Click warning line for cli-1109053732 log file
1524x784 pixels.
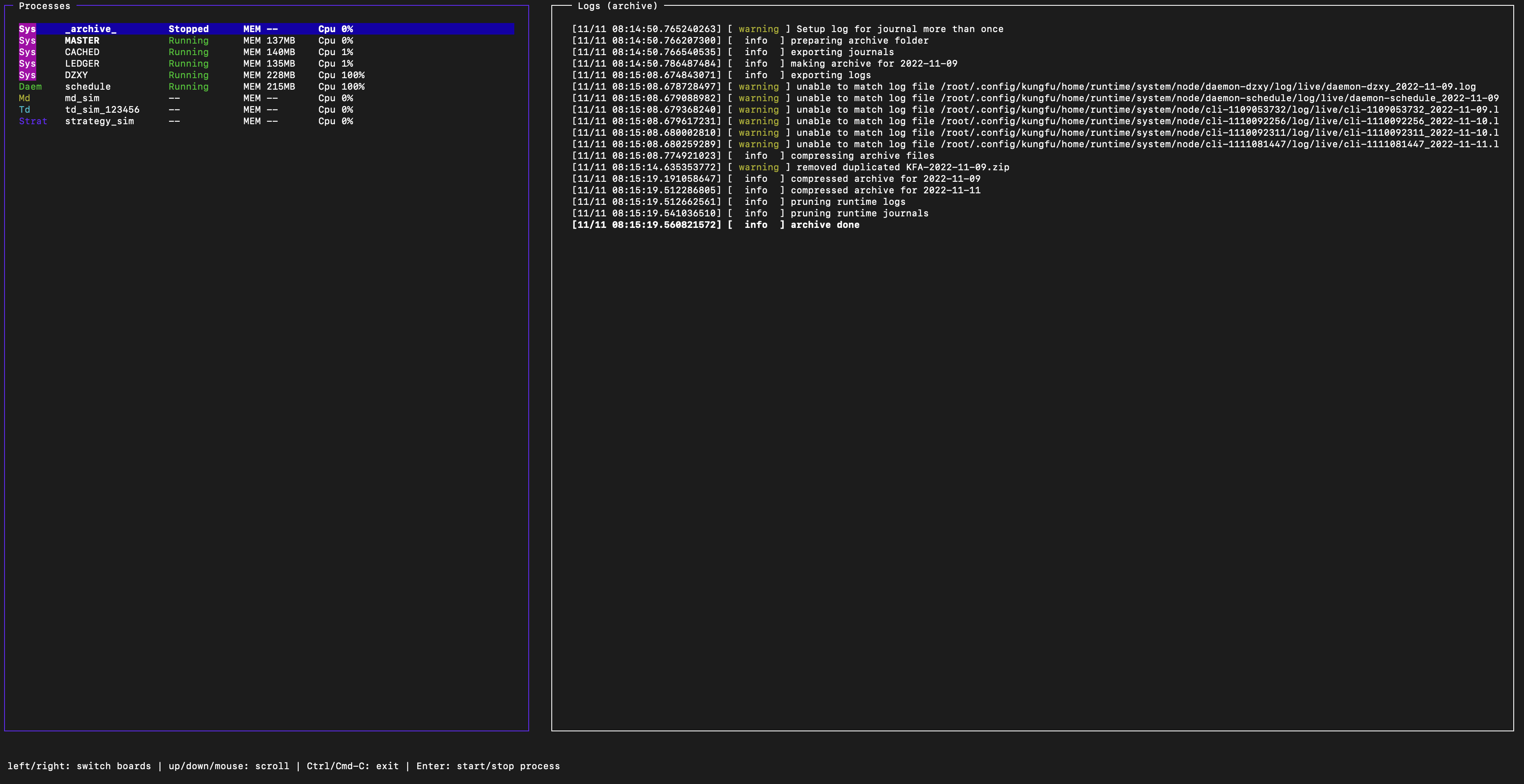1035,110
